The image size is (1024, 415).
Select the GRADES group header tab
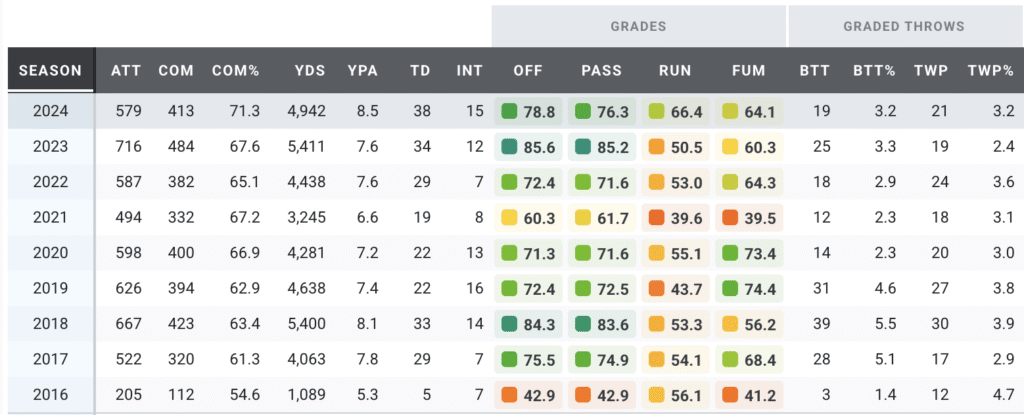(638, 26)
